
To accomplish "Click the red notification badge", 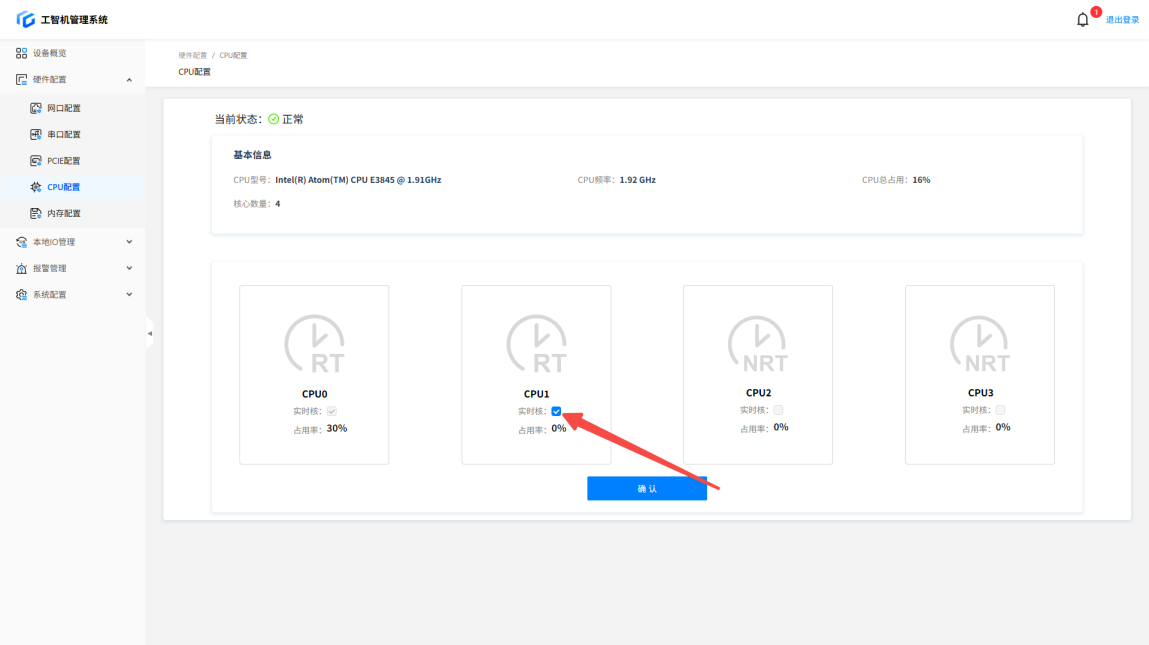I will 1096,12.
